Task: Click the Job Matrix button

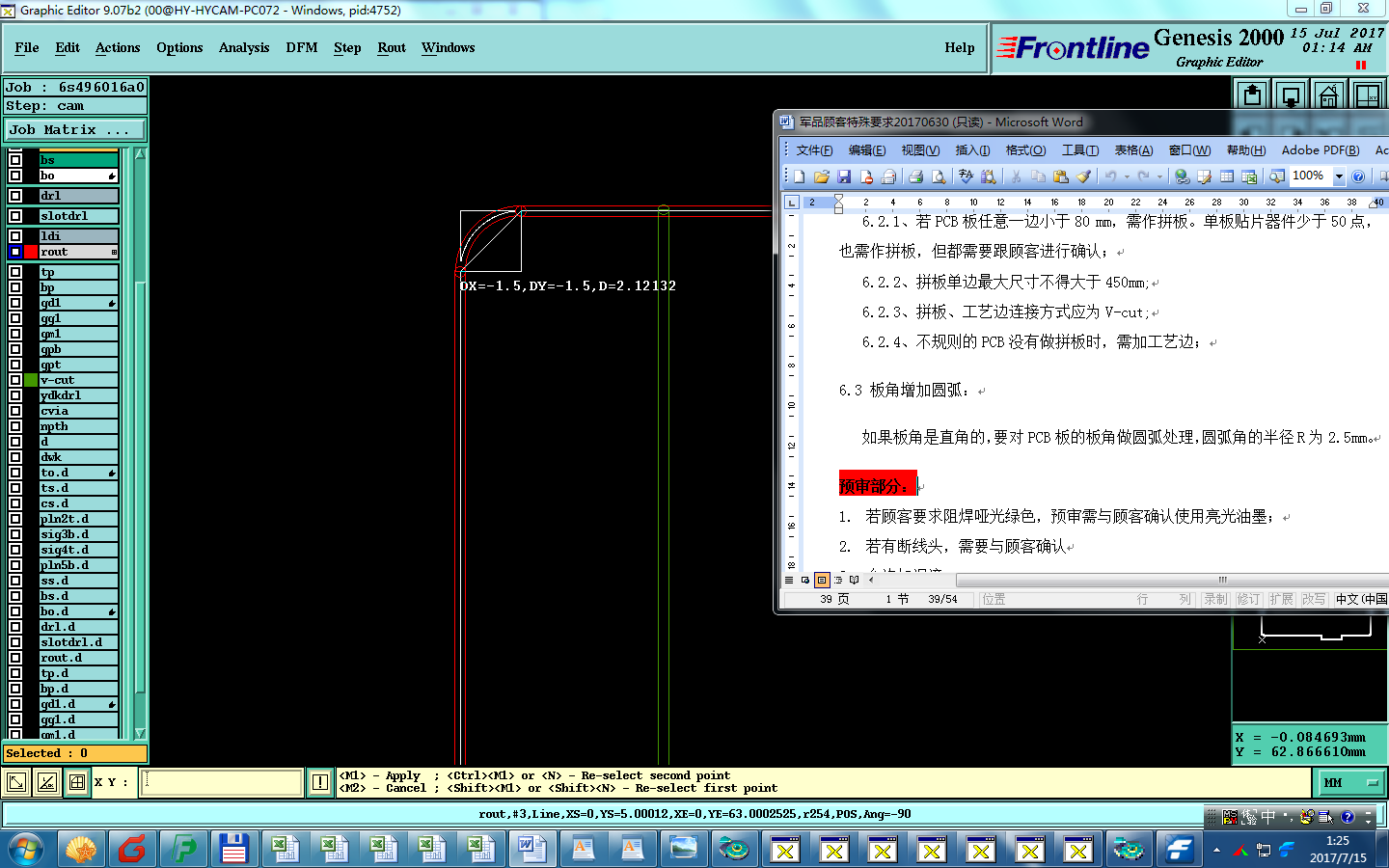Action: pyautogui.click(x=75, y=129)
